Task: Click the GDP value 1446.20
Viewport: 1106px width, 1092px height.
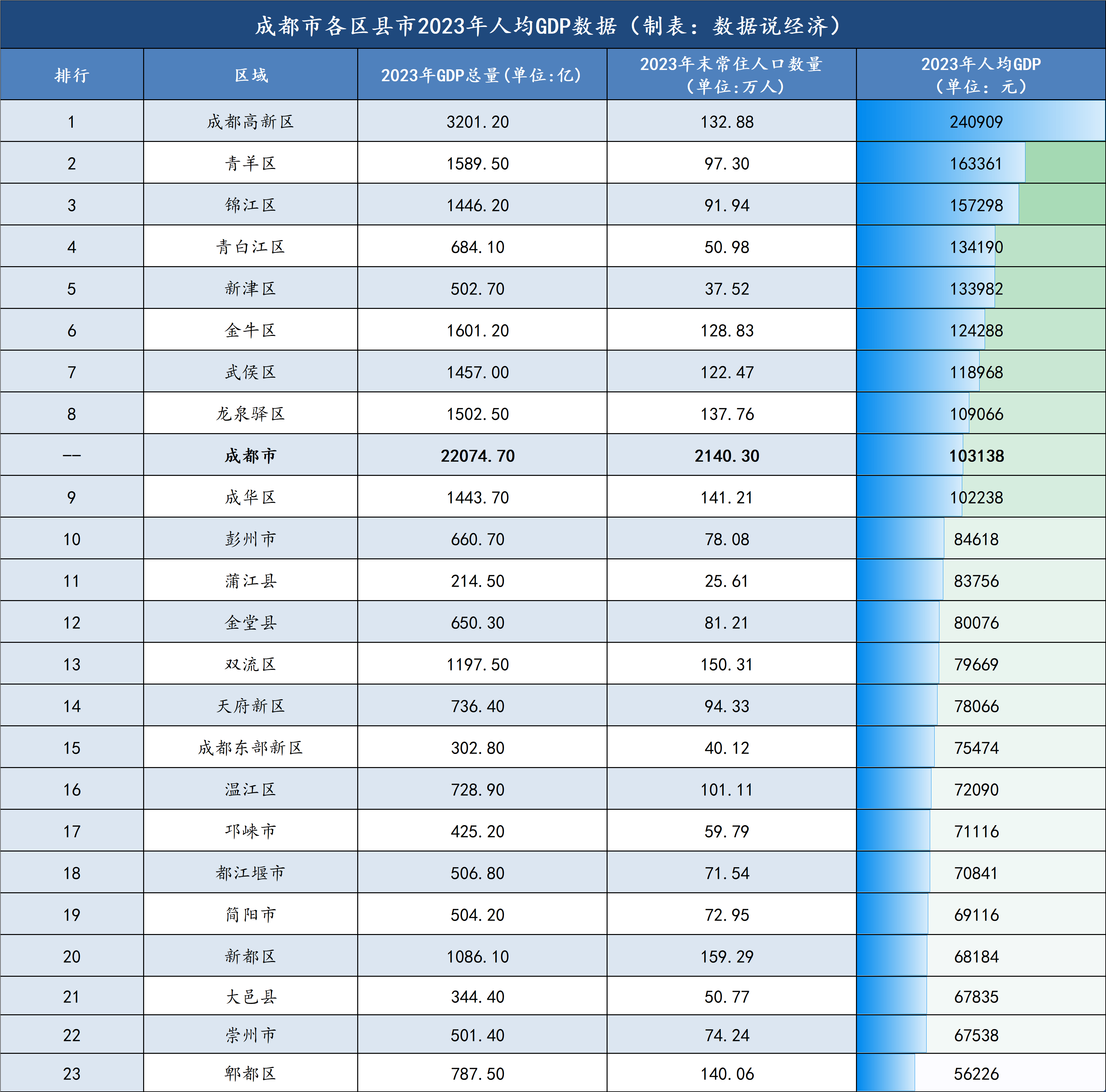Action: (478, 205)
